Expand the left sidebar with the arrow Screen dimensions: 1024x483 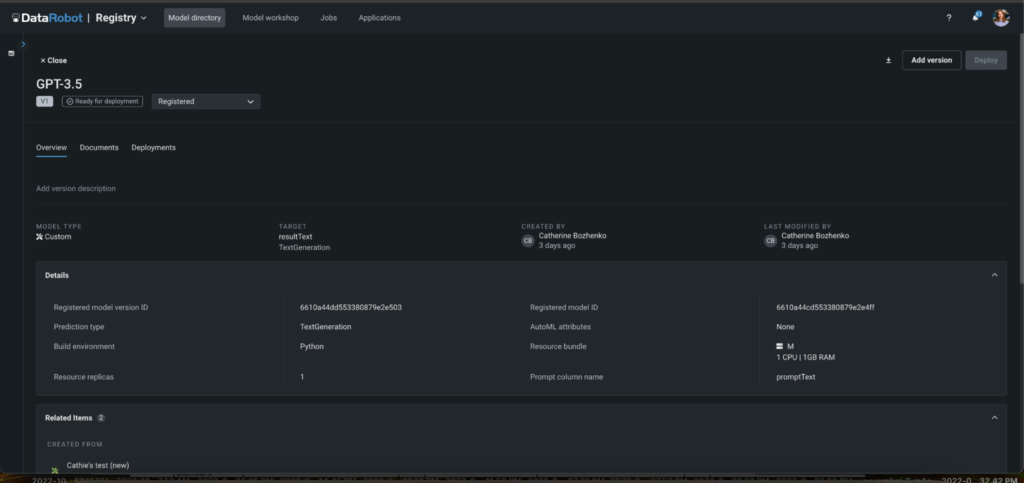click(x=23, y=44)
